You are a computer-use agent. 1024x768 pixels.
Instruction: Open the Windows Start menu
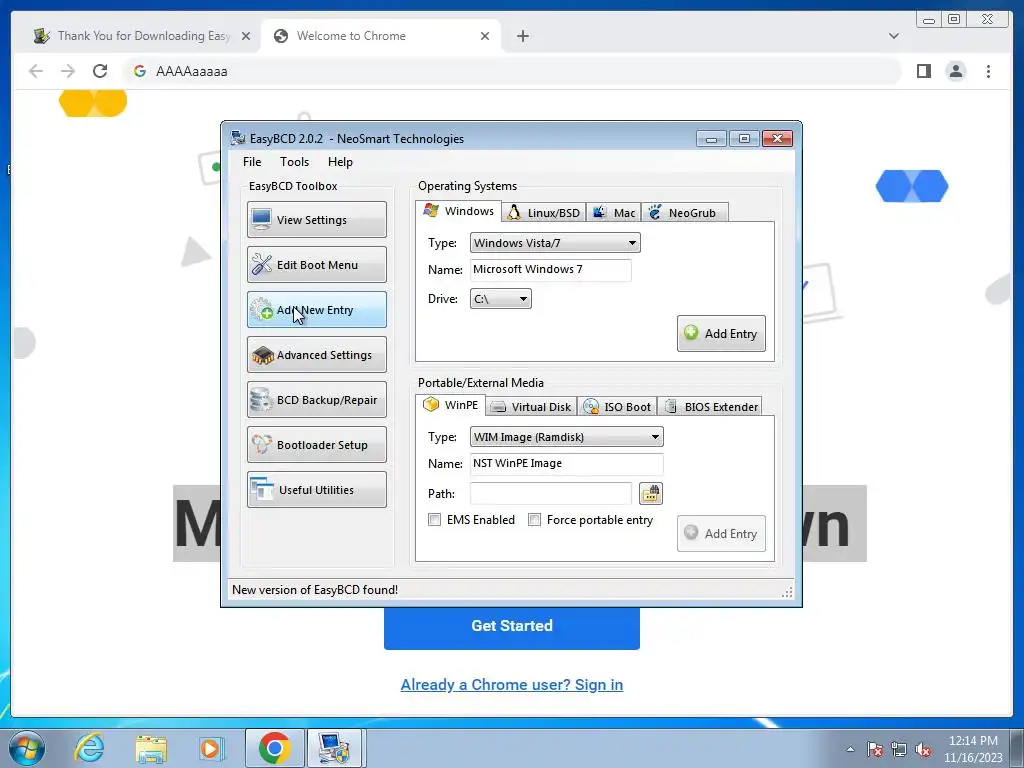[26, 748]
